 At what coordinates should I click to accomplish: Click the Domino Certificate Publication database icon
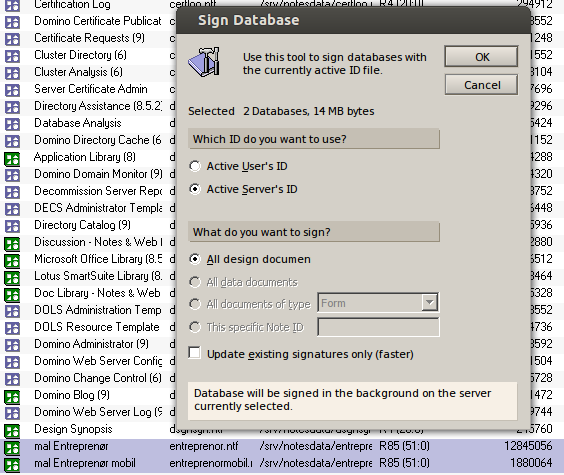pyautogui.click(x=12, y=22)
